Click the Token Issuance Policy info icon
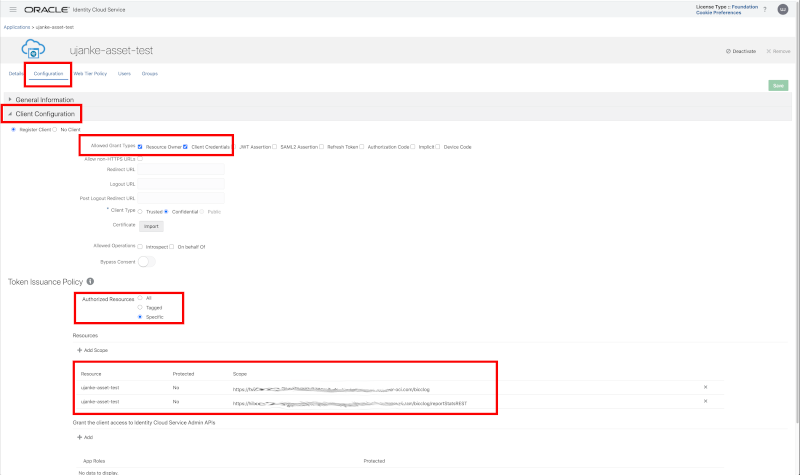 tap(90, 282)
